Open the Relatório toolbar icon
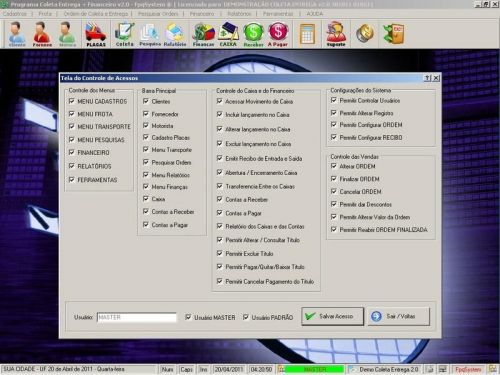Viewport: 500px width, 375px height. point(175,34)
